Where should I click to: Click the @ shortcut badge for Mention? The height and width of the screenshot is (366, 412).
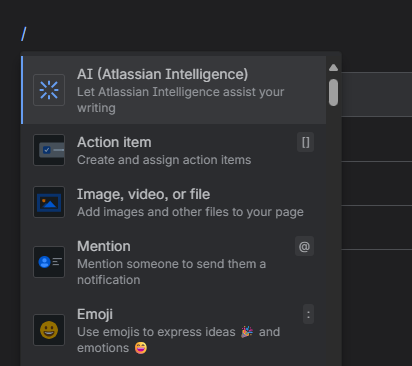304,246
